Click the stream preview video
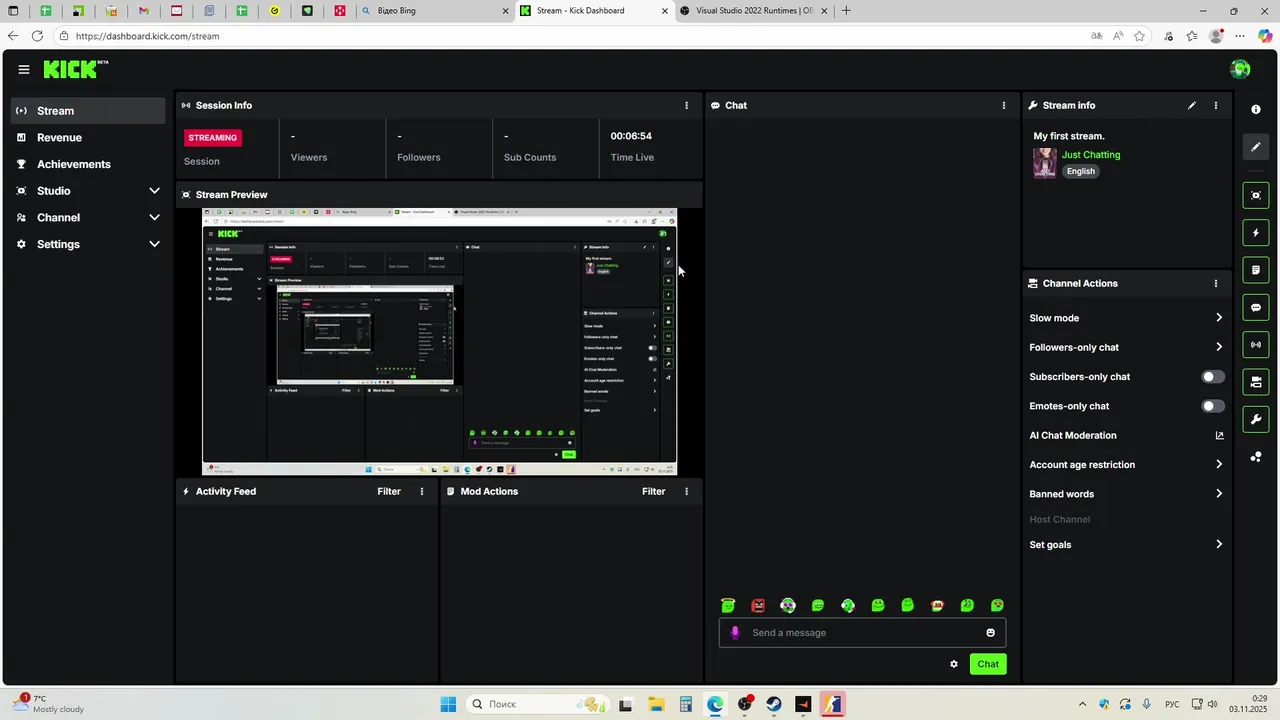The image size is (1280, 720). pyautogui.click(x=440, y=342)
